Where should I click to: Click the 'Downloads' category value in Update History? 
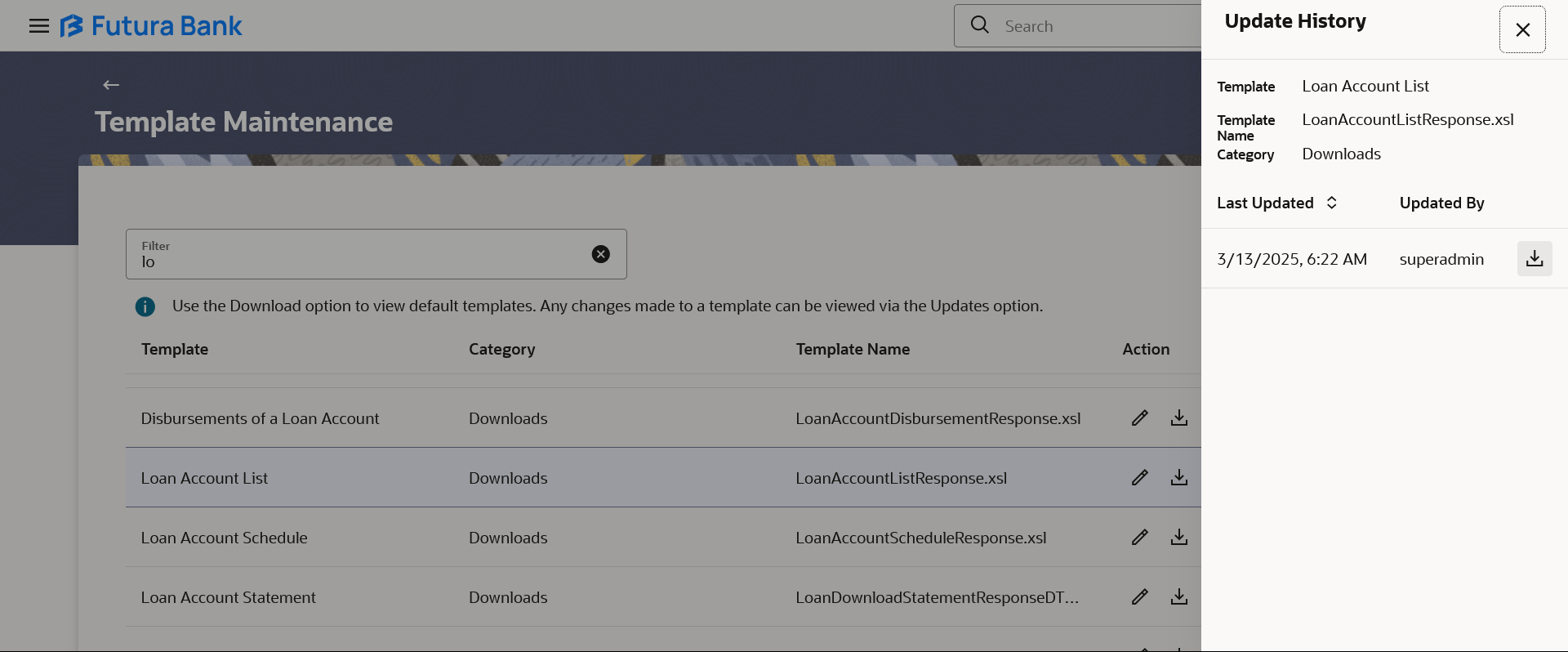[1342, 154]
